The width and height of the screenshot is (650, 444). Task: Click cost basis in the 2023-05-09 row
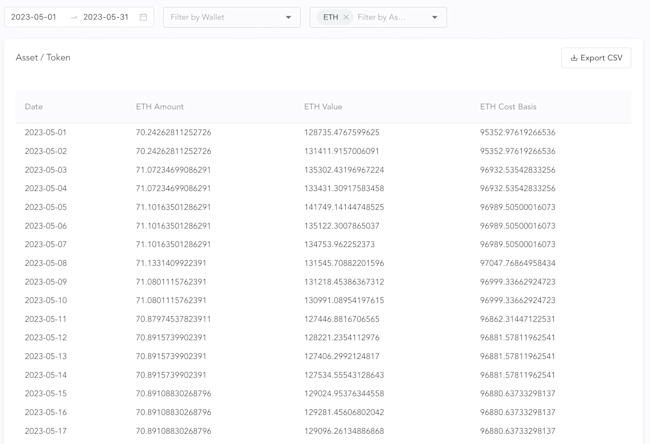click(x=517, y=281)
